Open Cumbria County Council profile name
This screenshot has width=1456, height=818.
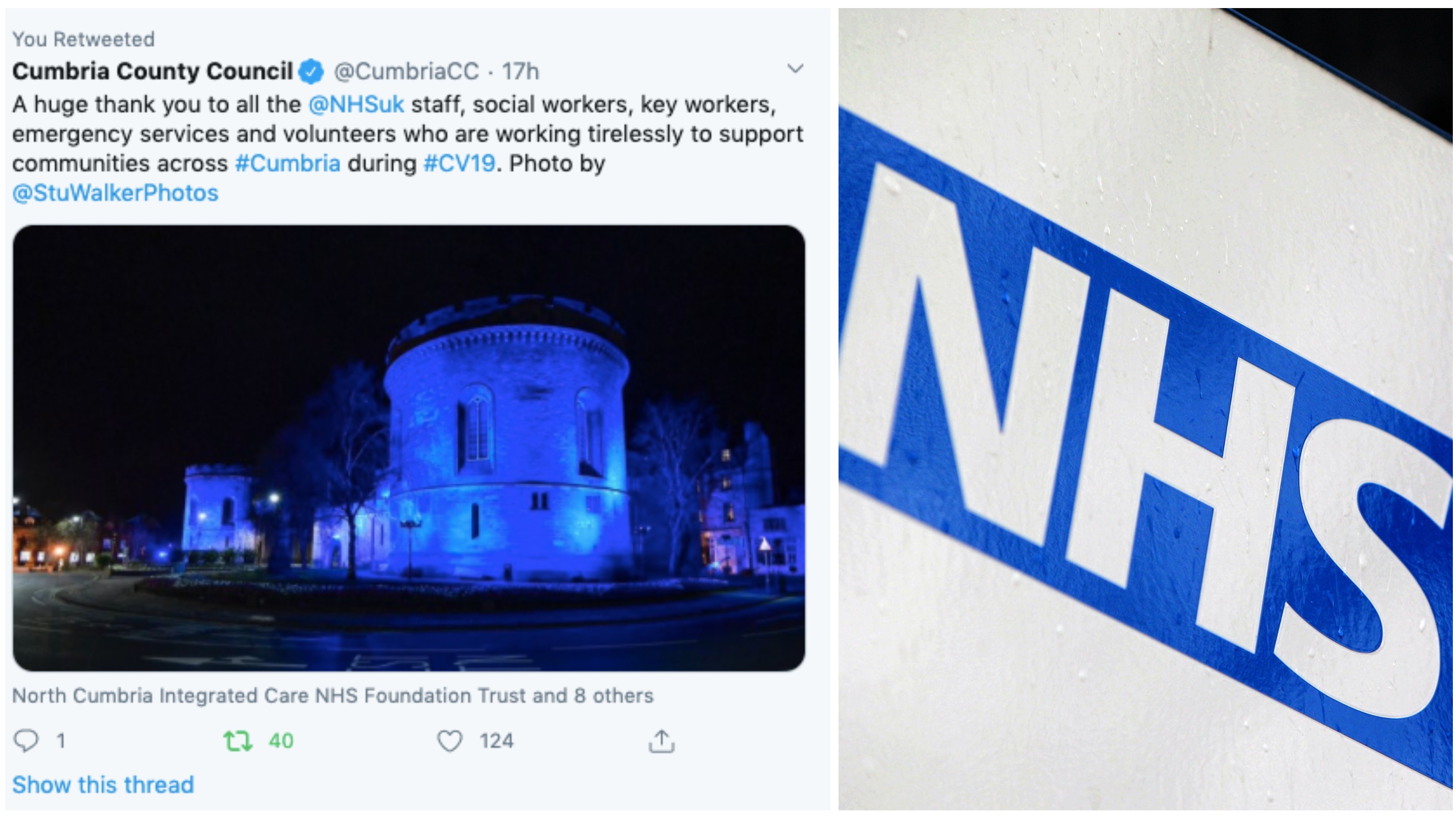tap(152, 71)
